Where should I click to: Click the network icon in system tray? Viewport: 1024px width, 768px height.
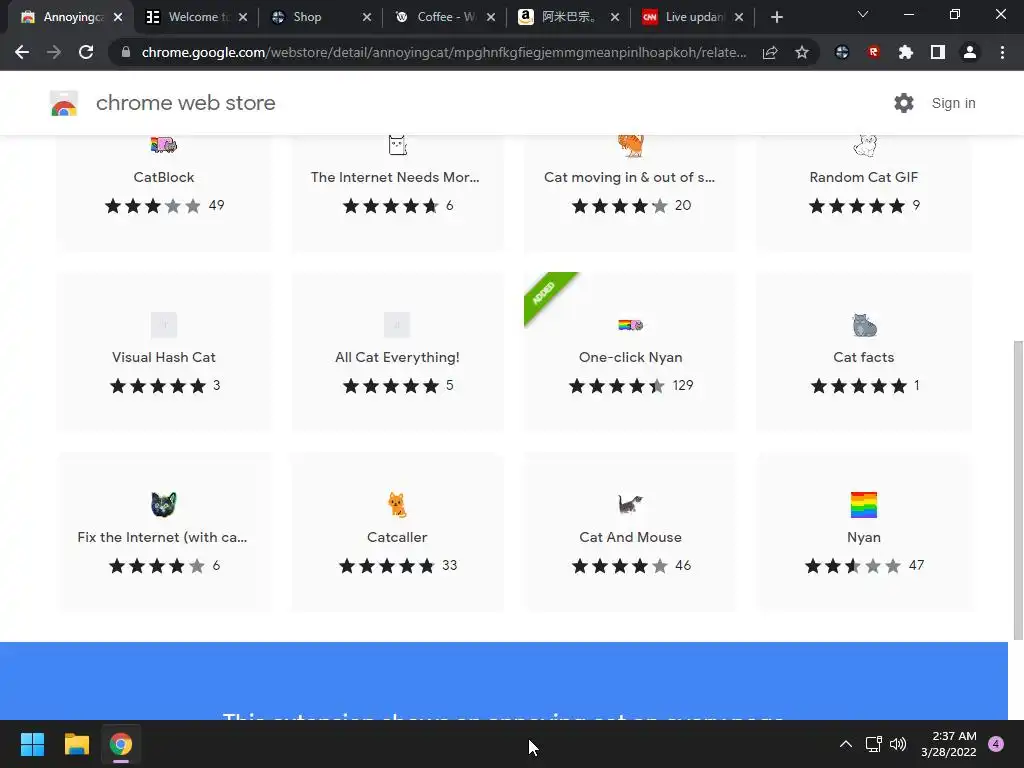[873, 744]
